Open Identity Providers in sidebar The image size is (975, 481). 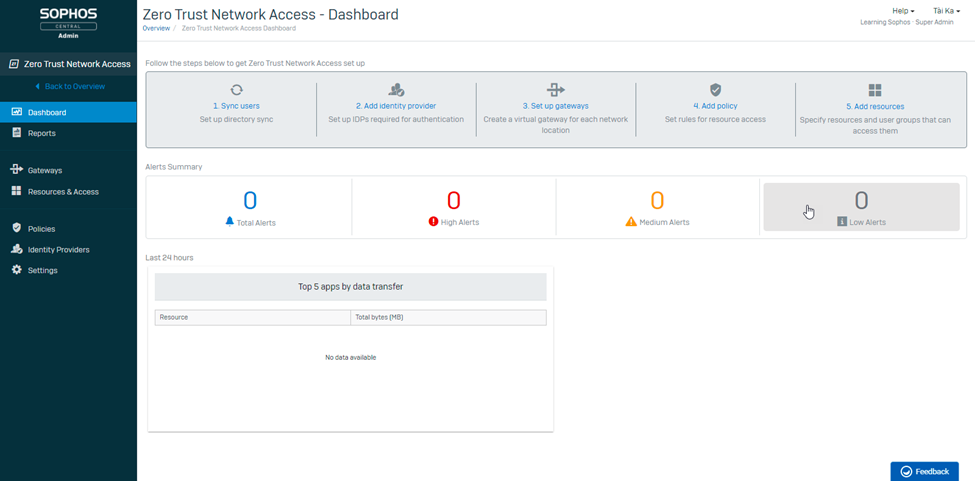coord(68,249)
